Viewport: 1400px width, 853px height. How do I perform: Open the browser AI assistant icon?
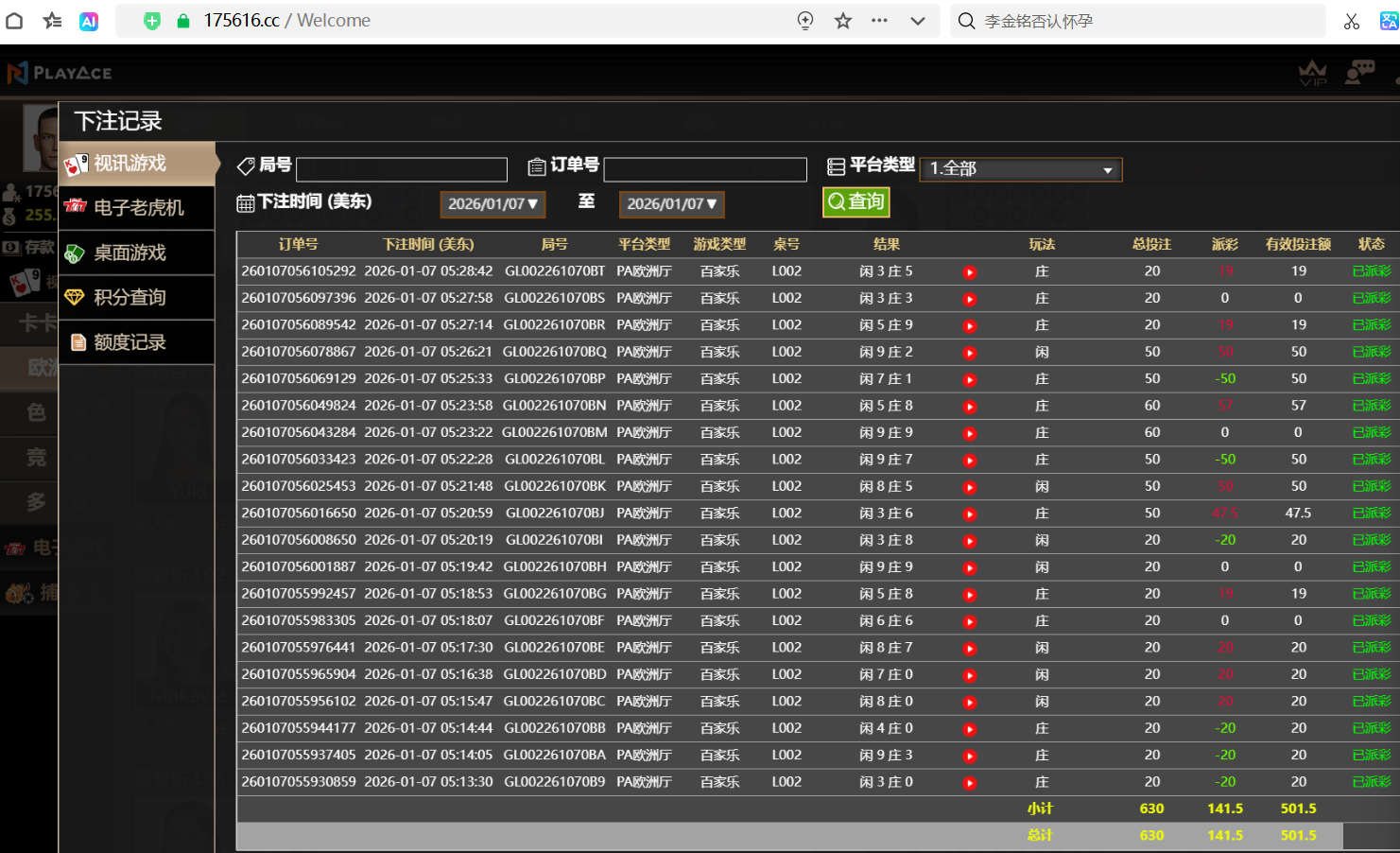[89, 21]
